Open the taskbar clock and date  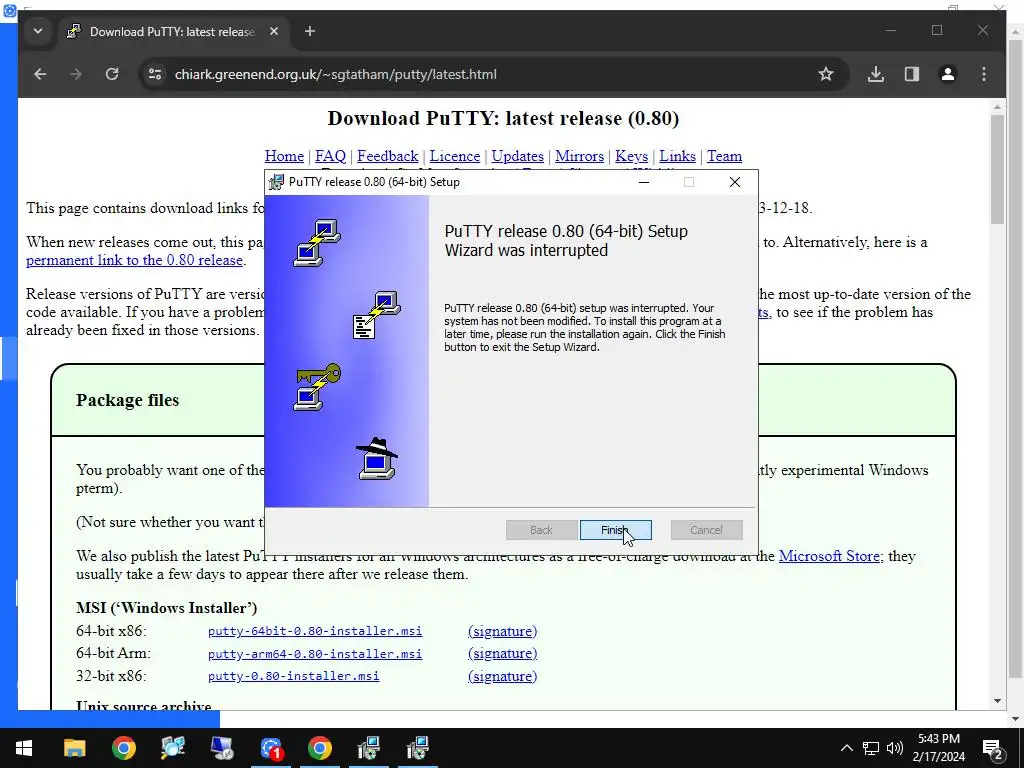[x=938, y=748]
